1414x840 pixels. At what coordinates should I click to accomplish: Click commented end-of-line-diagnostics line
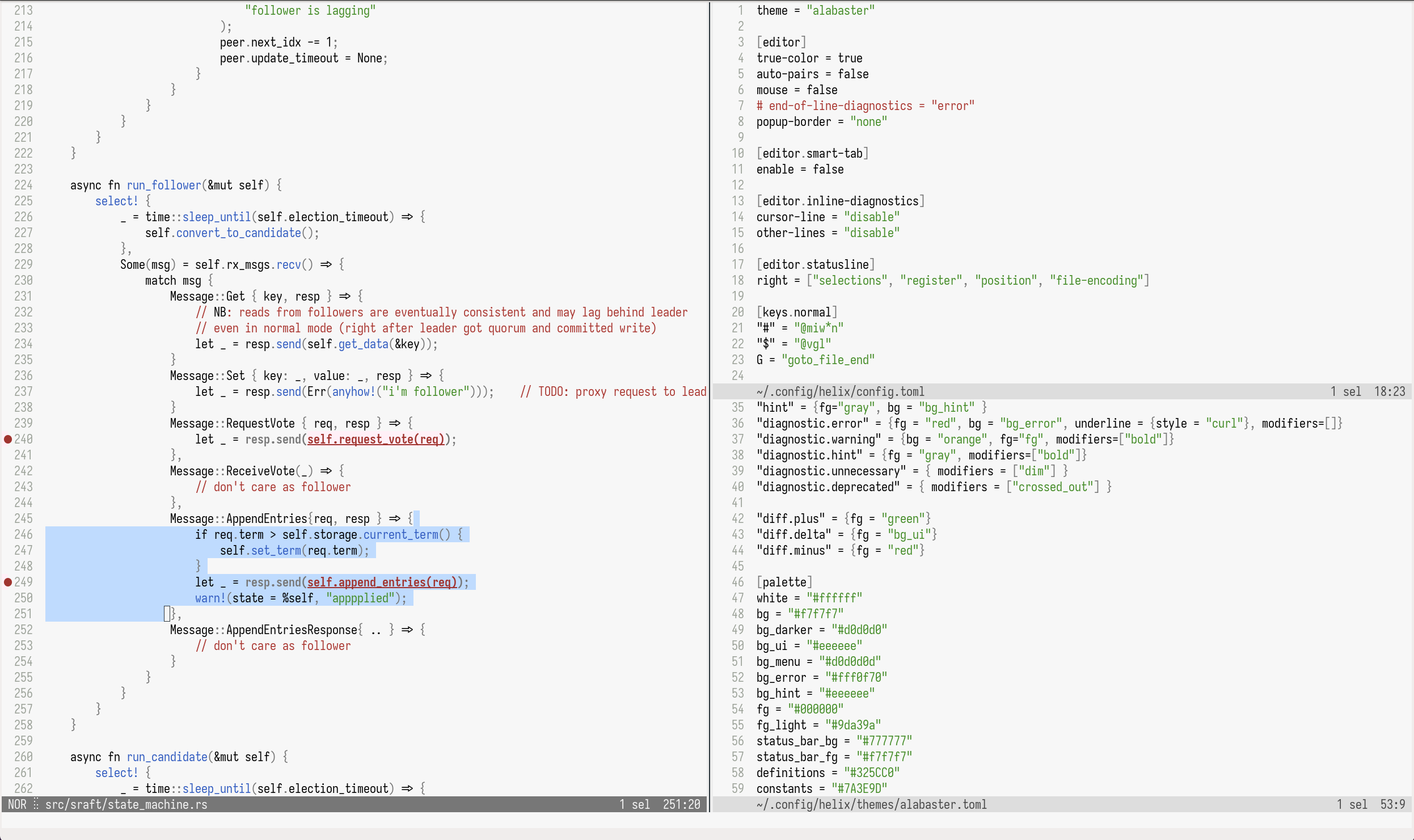pos(866,105)
